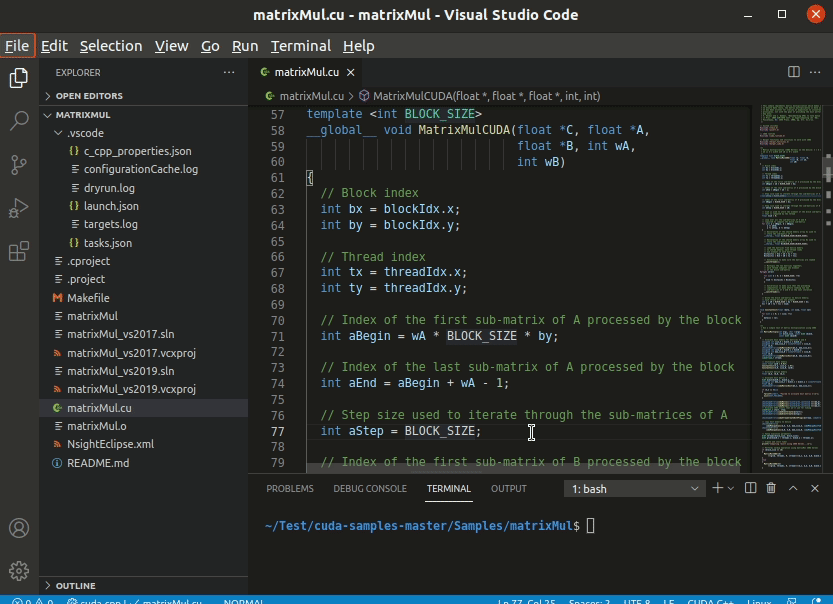This screenshot has height=604, width=833.
Task: Open the Go menu
Action: coord(210,46)
